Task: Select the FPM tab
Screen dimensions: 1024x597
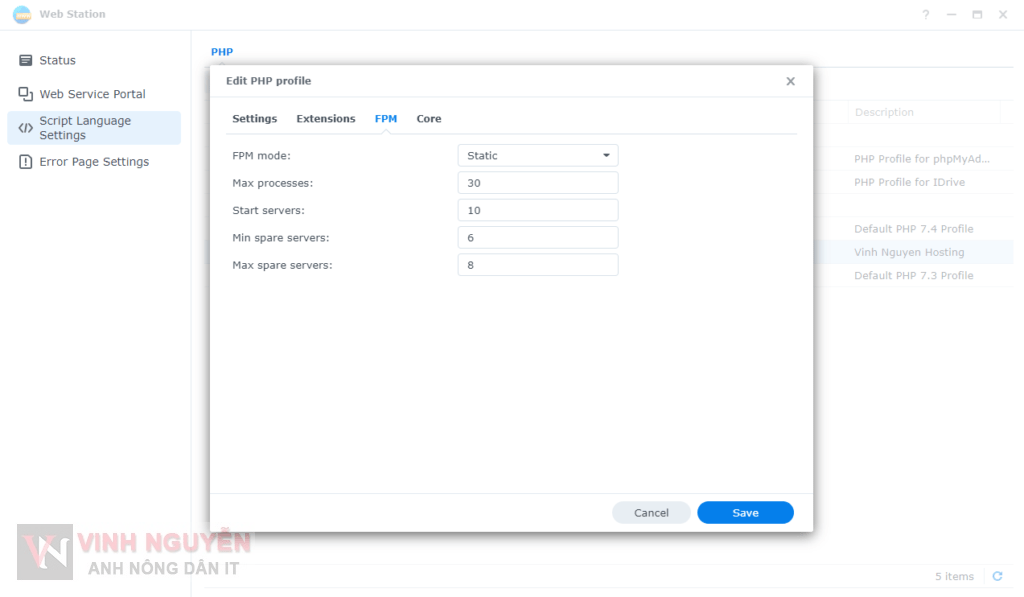Action: [x=386, y=119]
